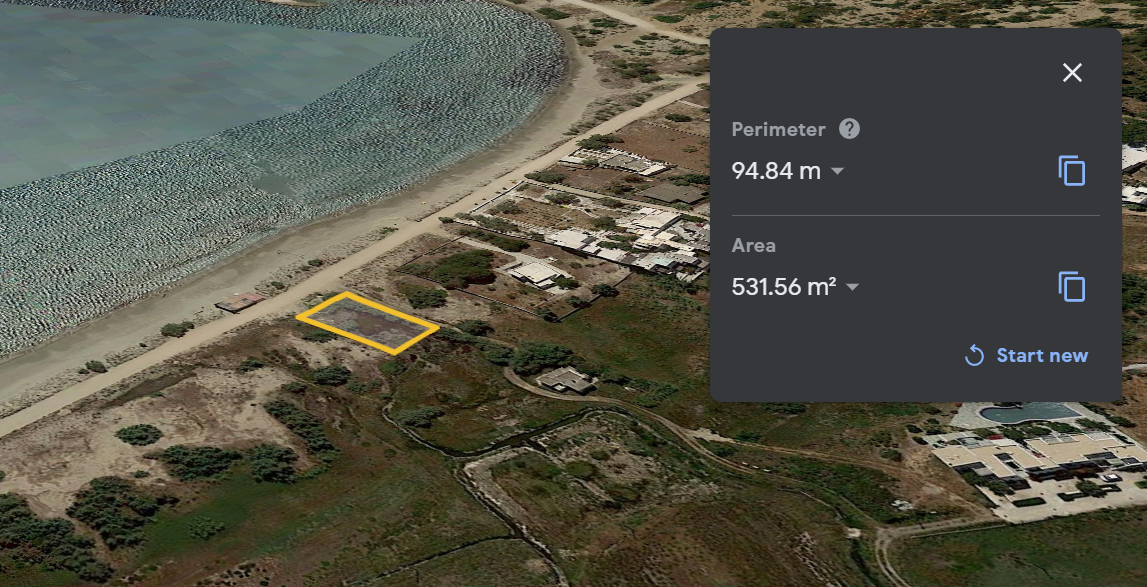Click the Perimeter label text
This screenshot has width=1147, height=587.
tap(778, 130)
